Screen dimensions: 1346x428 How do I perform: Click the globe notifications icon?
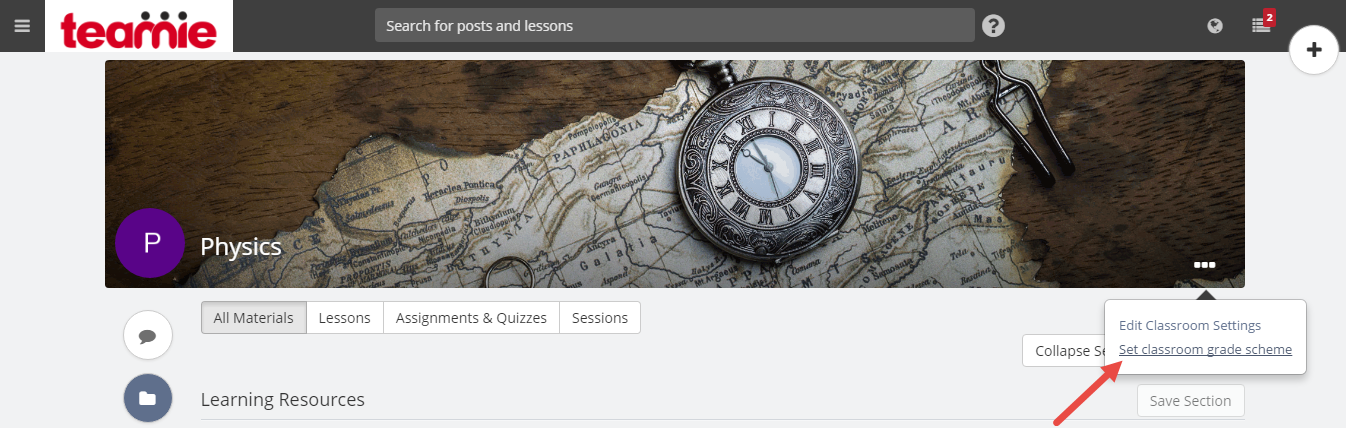(1215, 26)
